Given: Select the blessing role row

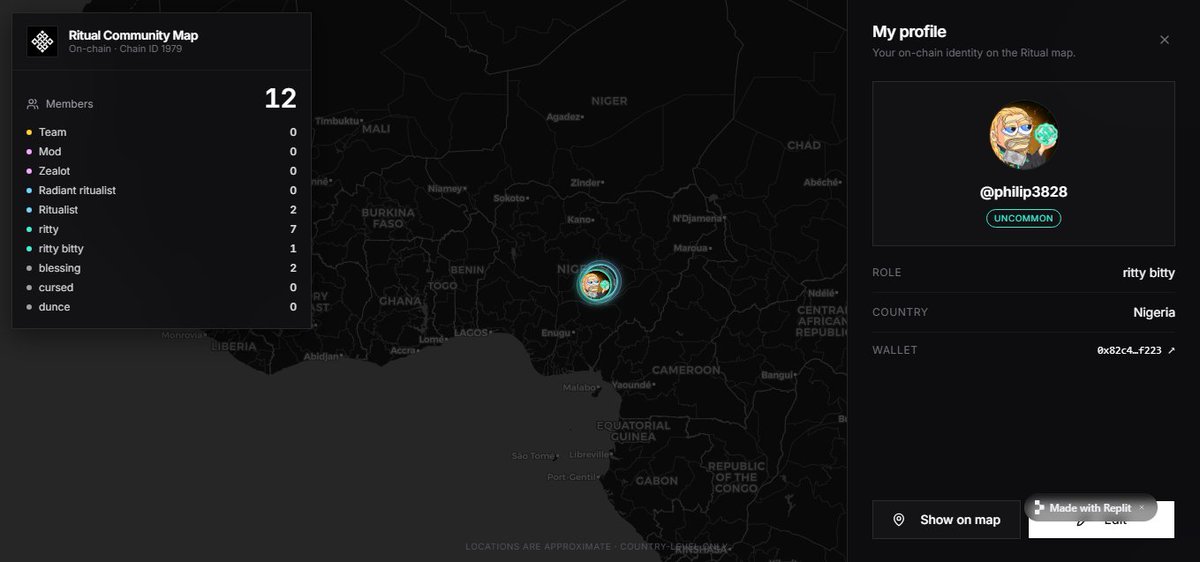Looking at the screenshot, I should point(162,268).
